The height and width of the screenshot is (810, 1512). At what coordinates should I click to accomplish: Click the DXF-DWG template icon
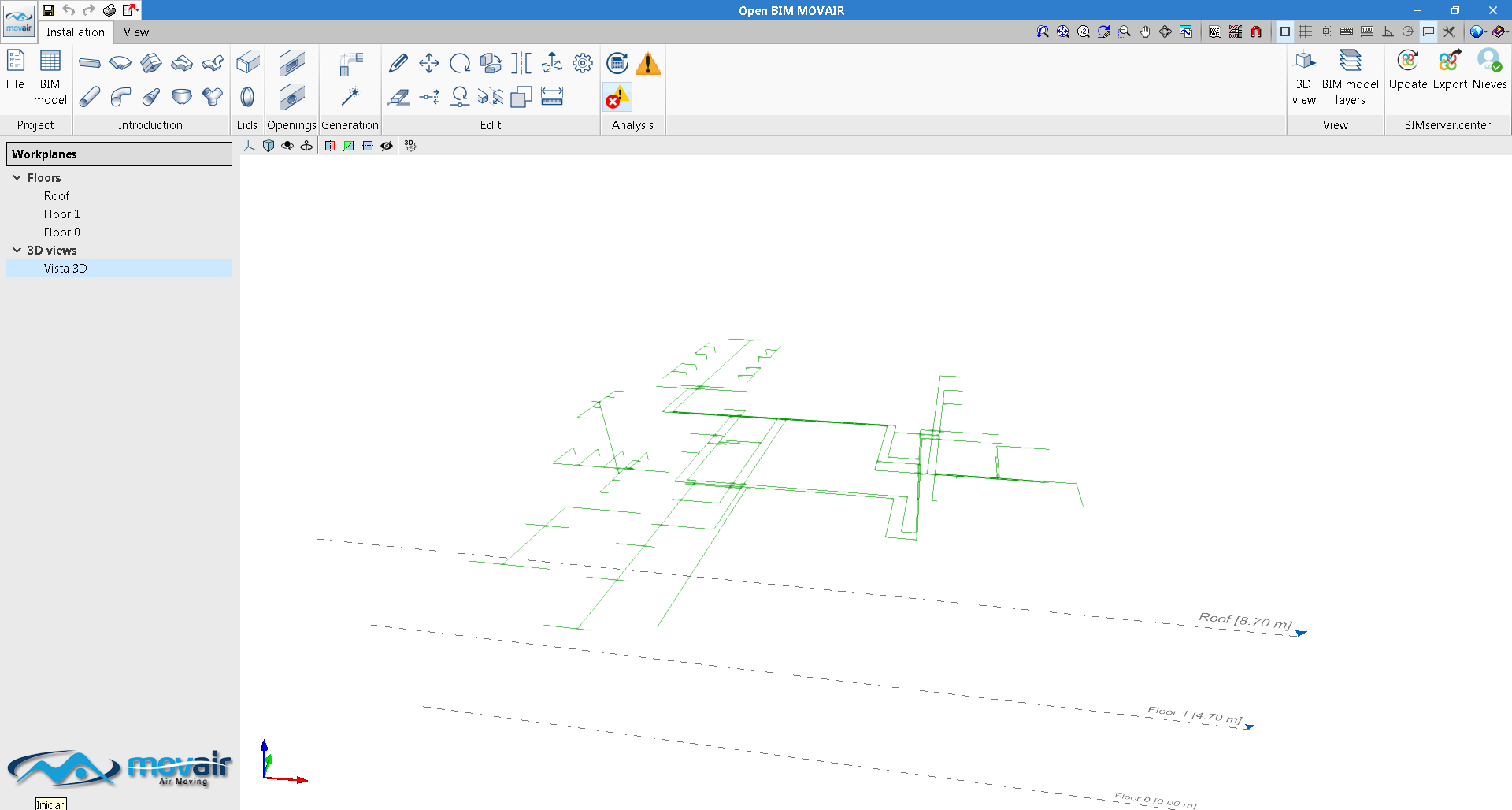pos(1215,32)
